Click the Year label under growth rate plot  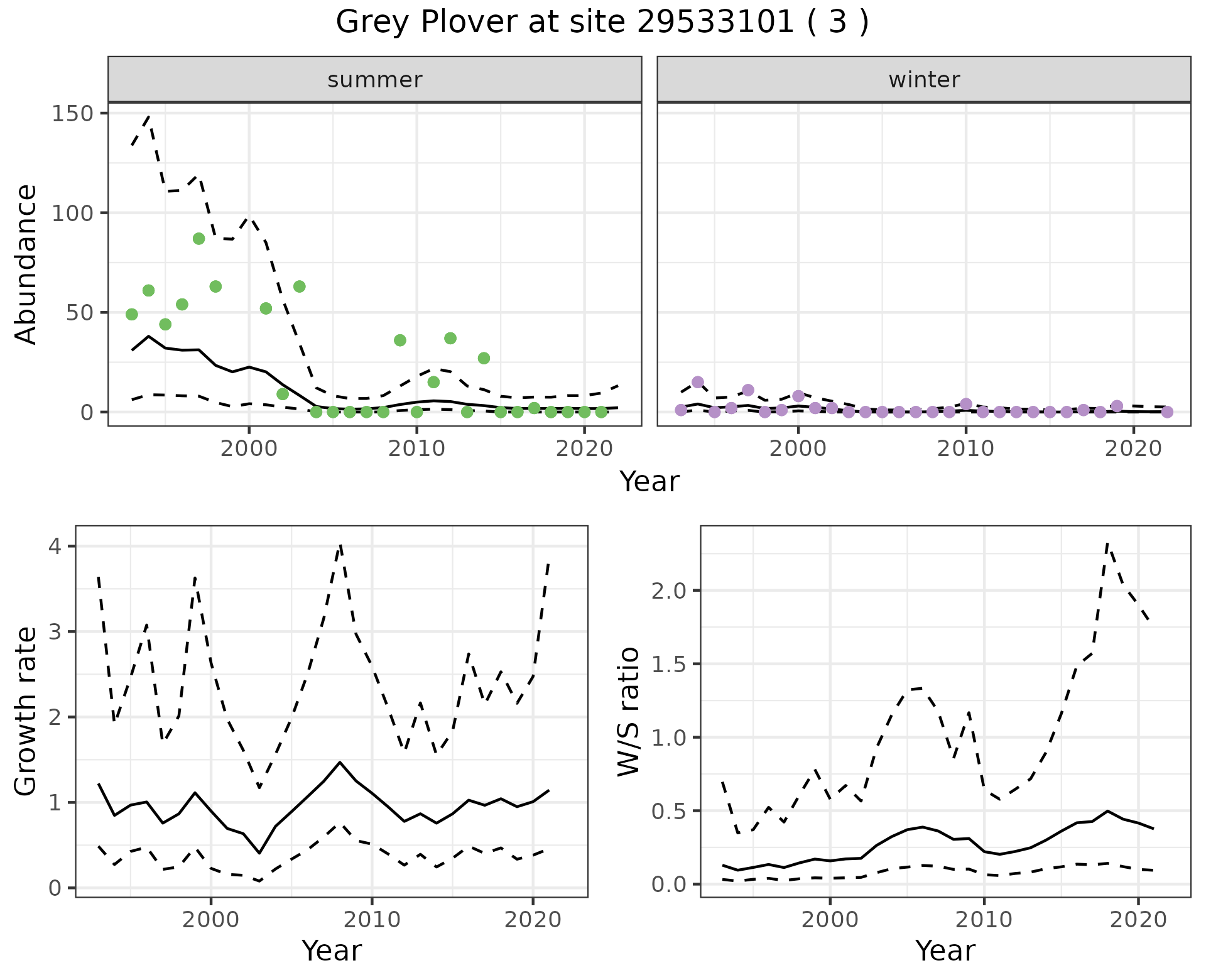click(x=331, y=951)
